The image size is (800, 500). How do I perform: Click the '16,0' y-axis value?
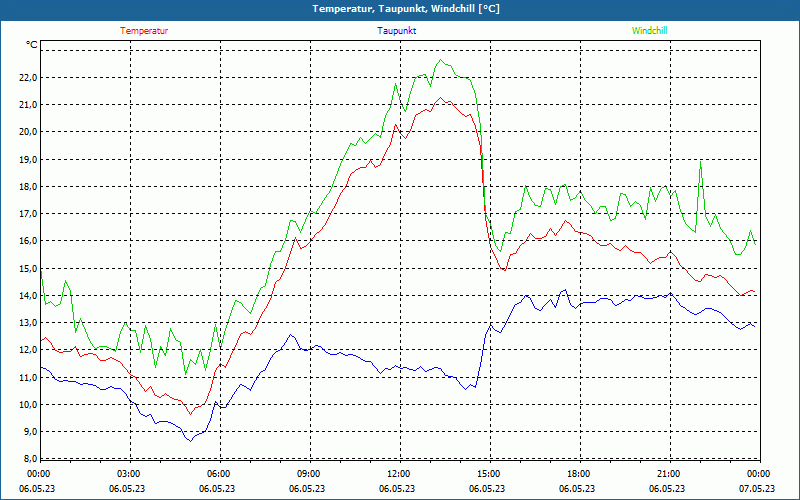pos(29,241)
